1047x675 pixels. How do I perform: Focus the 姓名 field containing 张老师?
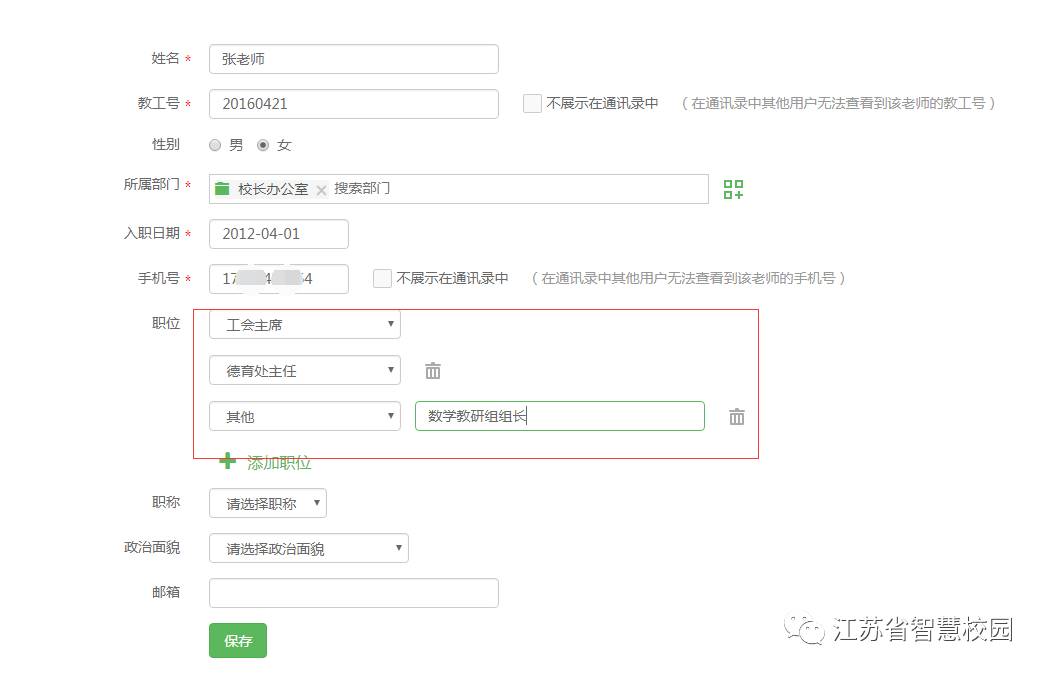[354, 59]
